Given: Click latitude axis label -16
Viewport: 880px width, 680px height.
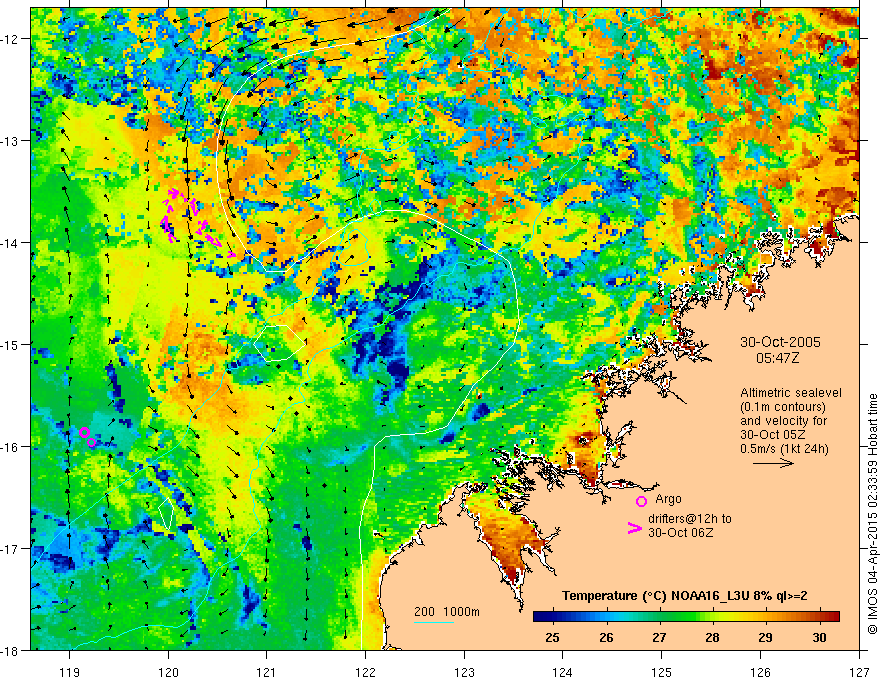Looking at the screenshot, I should (x=11, y=447).
